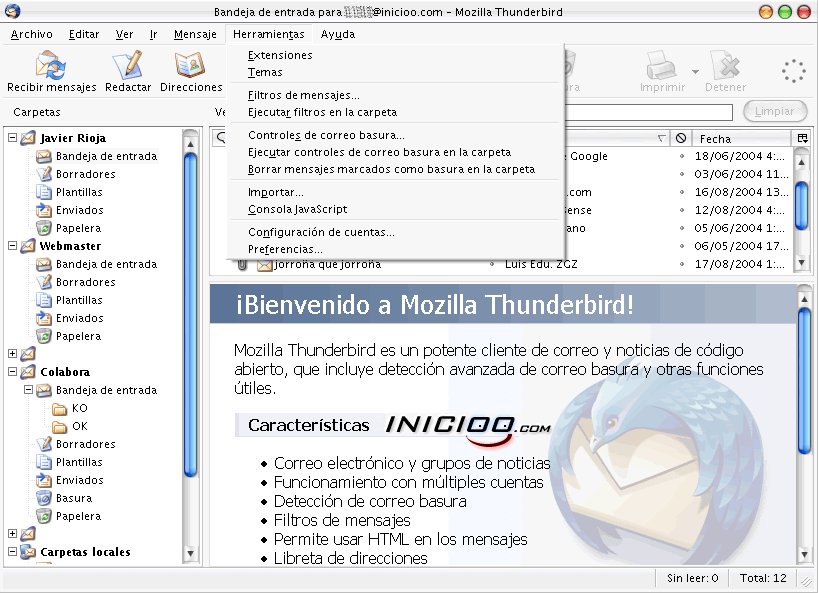Viewport: 818px width, 593px height.
Task: Click the envelope icon of the jorroña message
Action: [264, 265]
